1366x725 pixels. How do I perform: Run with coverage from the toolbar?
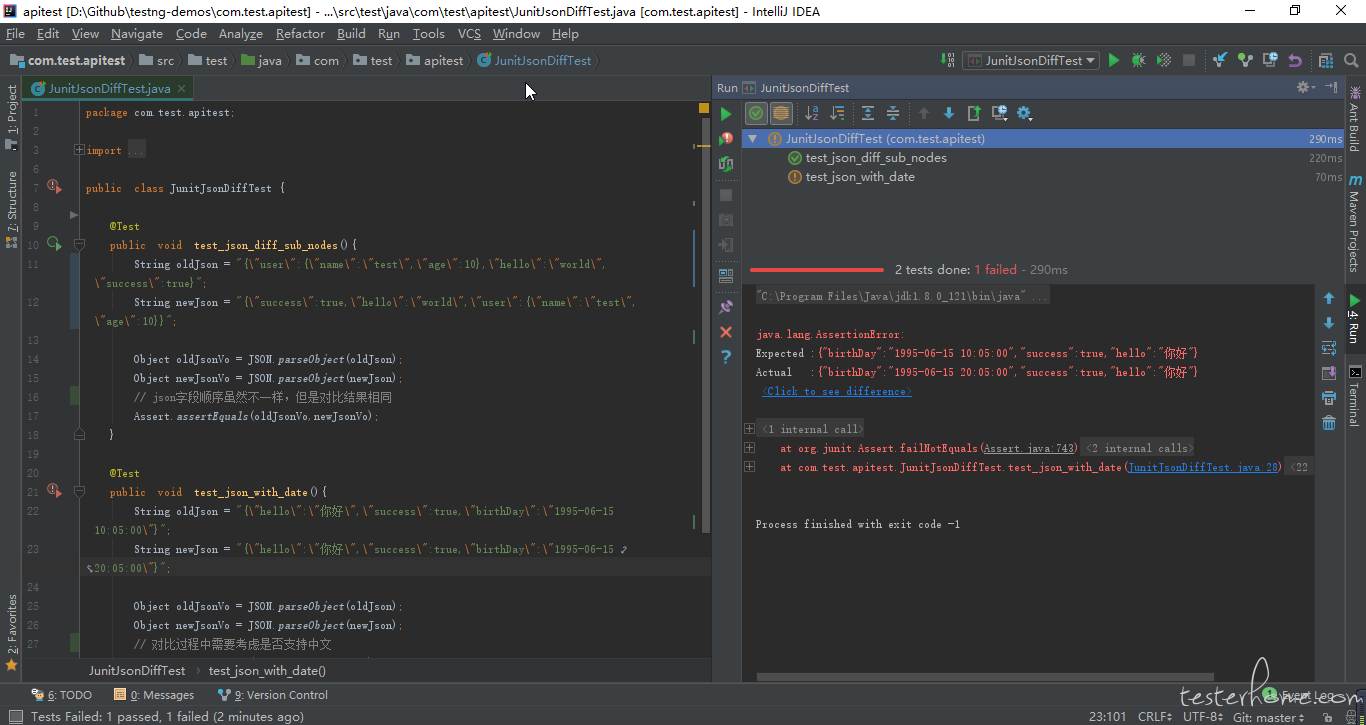coord(1164,60)
